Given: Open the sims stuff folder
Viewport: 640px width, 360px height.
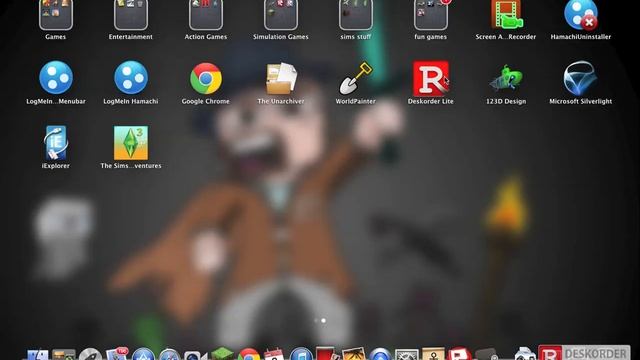Looking at the screenshot, I should [x=356, y=15].
